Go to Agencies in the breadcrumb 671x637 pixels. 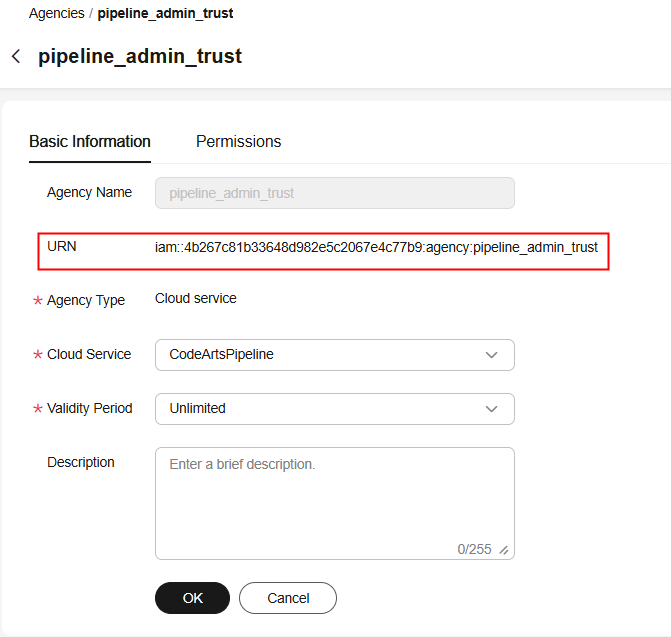(x=56, y=14)
